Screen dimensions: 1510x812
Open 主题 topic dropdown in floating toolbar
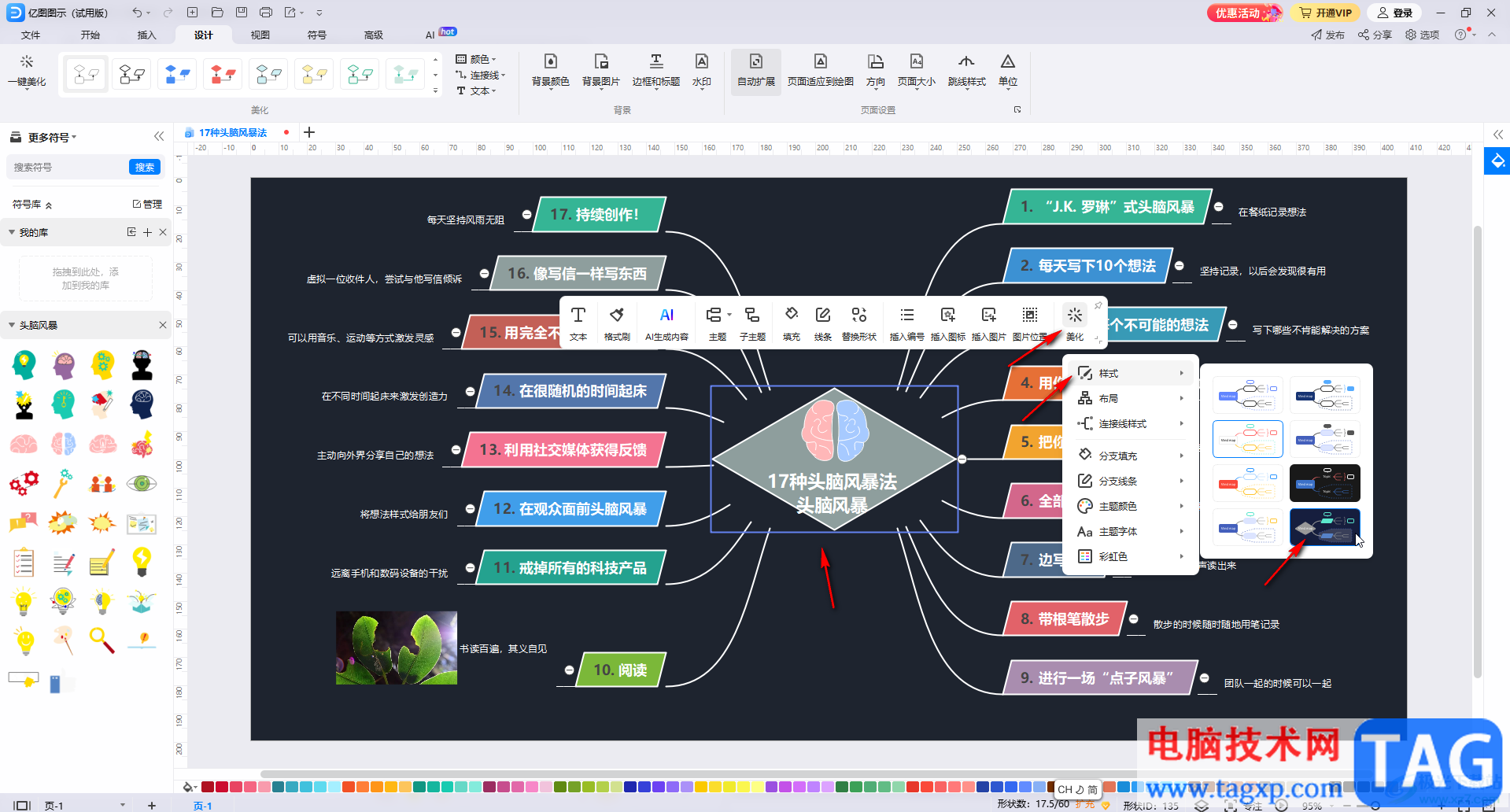pos(718,323)
